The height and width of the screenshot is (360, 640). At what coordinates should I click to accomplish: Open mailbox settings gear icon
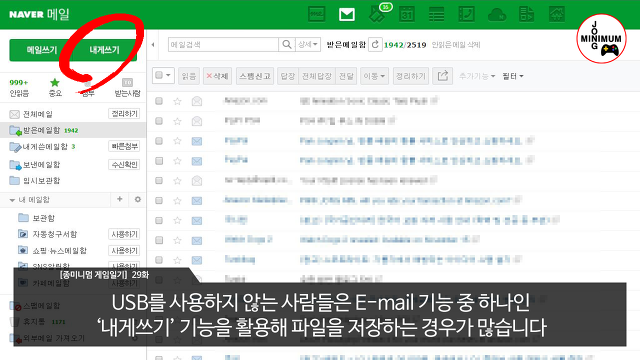138,199
